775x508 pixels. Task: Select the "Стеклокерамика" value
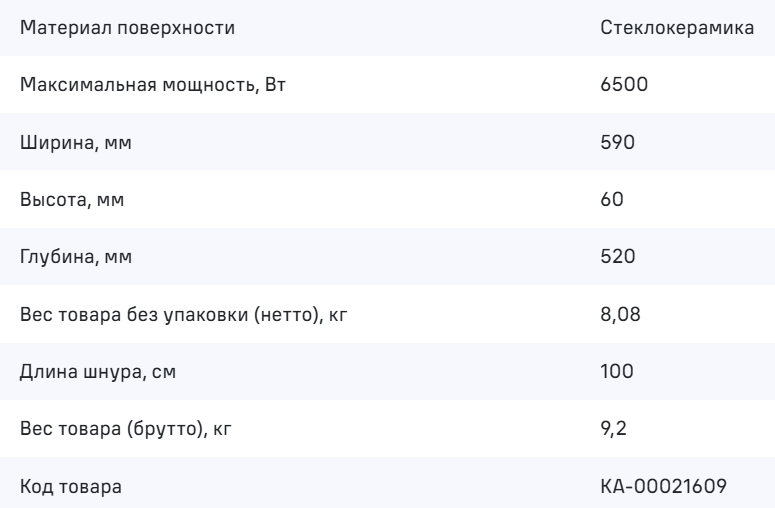676,27
